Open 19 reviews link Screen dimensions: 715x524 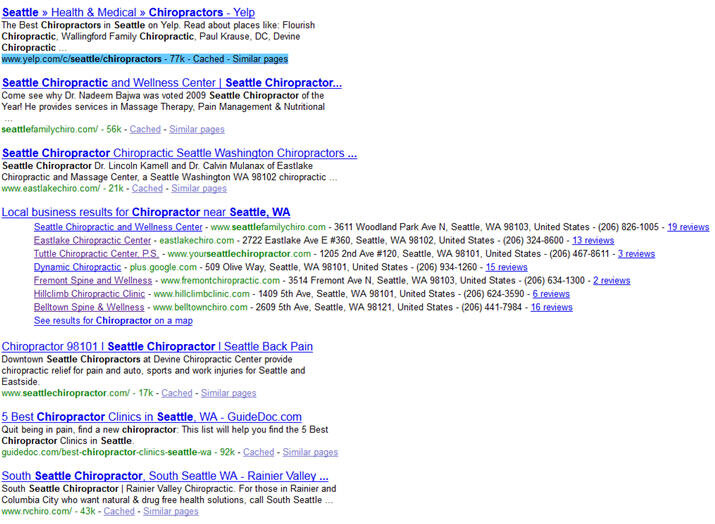coord(688,227)
